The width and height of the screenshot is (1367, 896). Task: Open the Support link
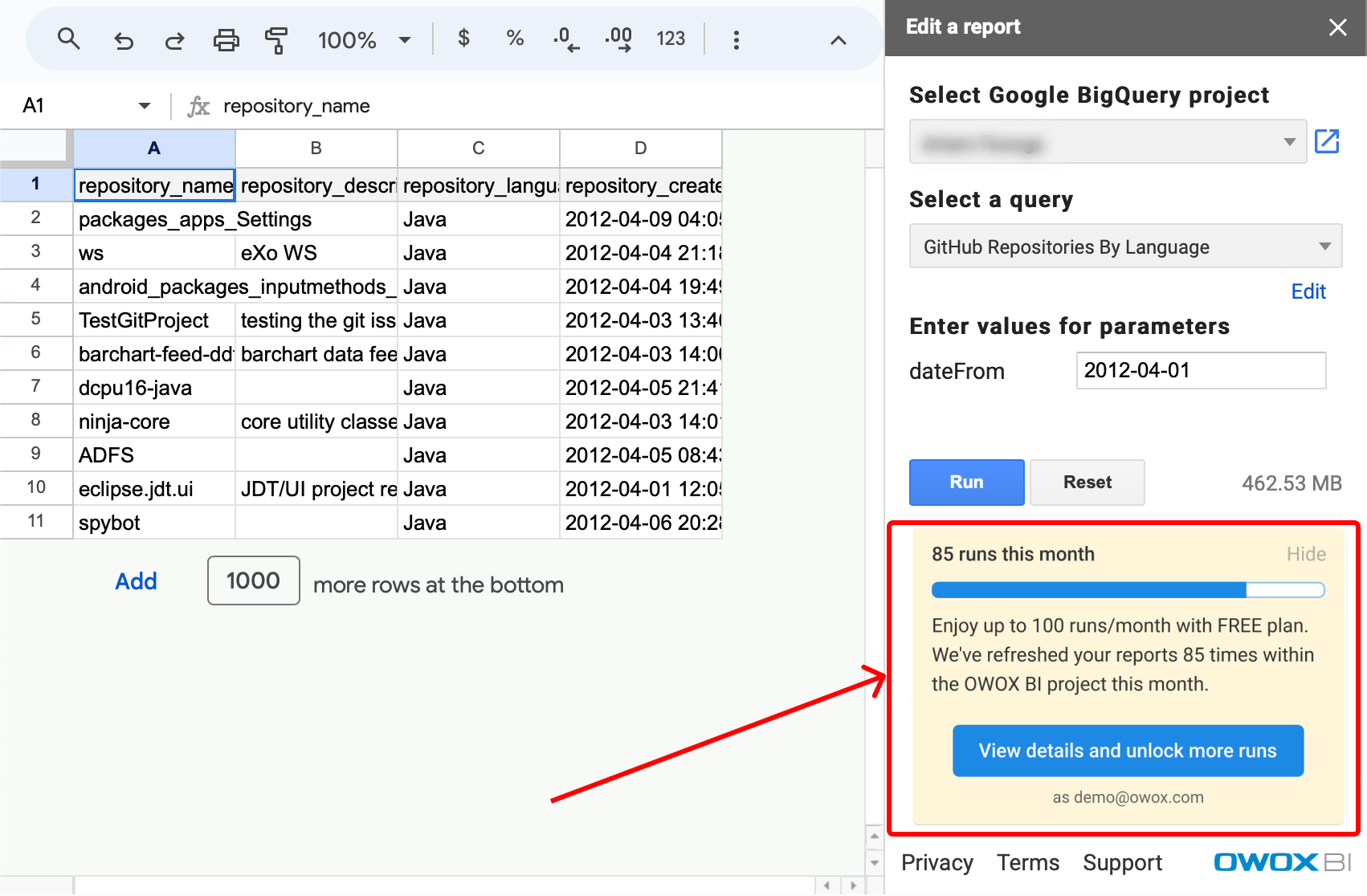1122,862
